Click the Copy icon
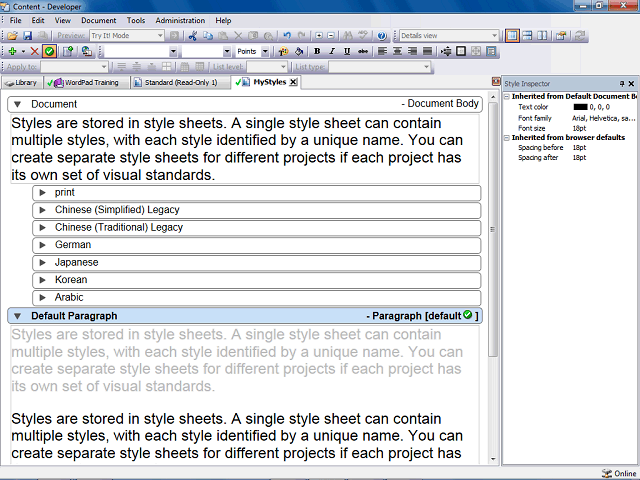The width and height of the screenshot is (640, 480). coord(208,36)
